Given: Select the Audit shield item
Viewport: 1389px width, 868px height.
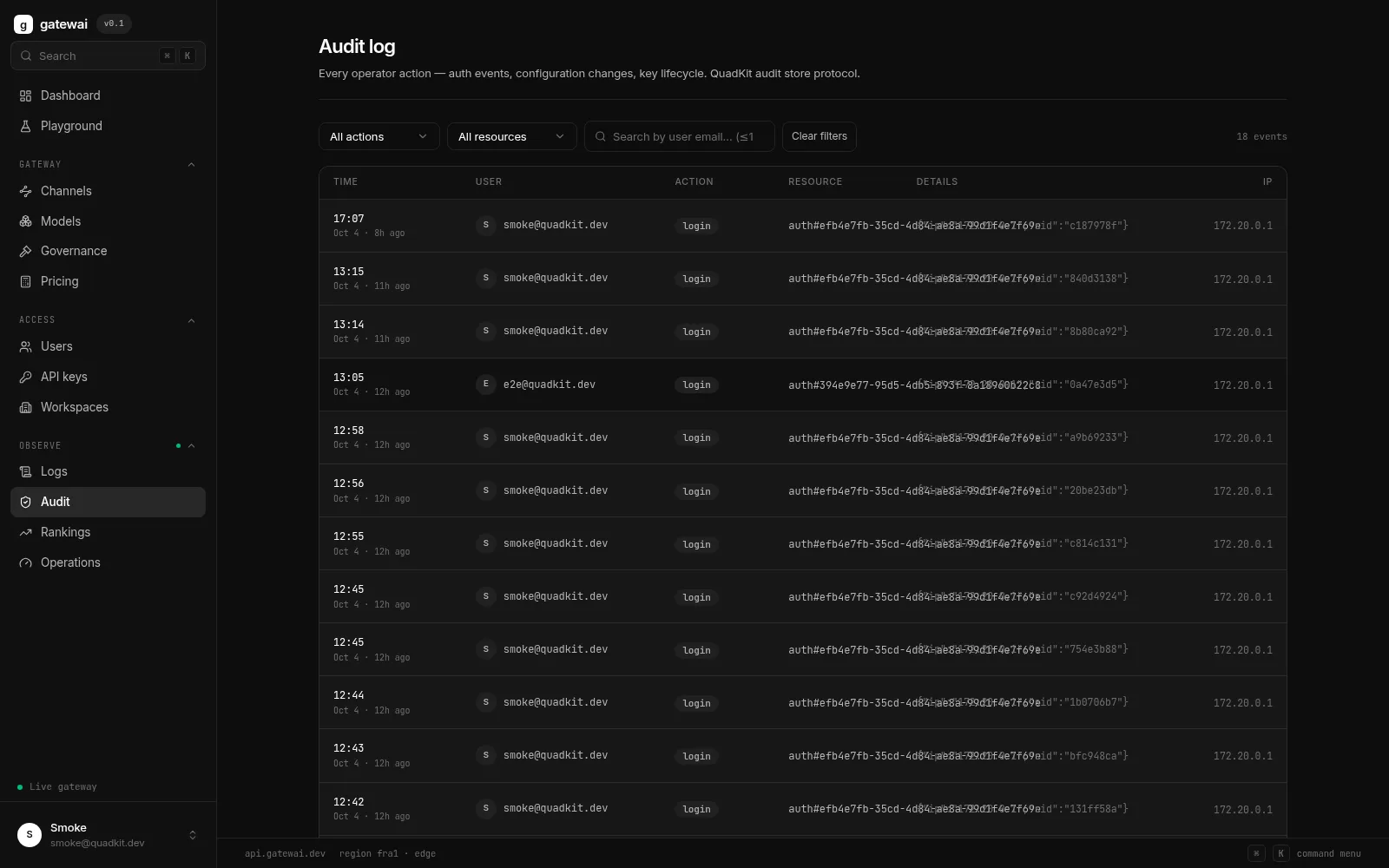Looking at the screenshot, I should [108, 502].
